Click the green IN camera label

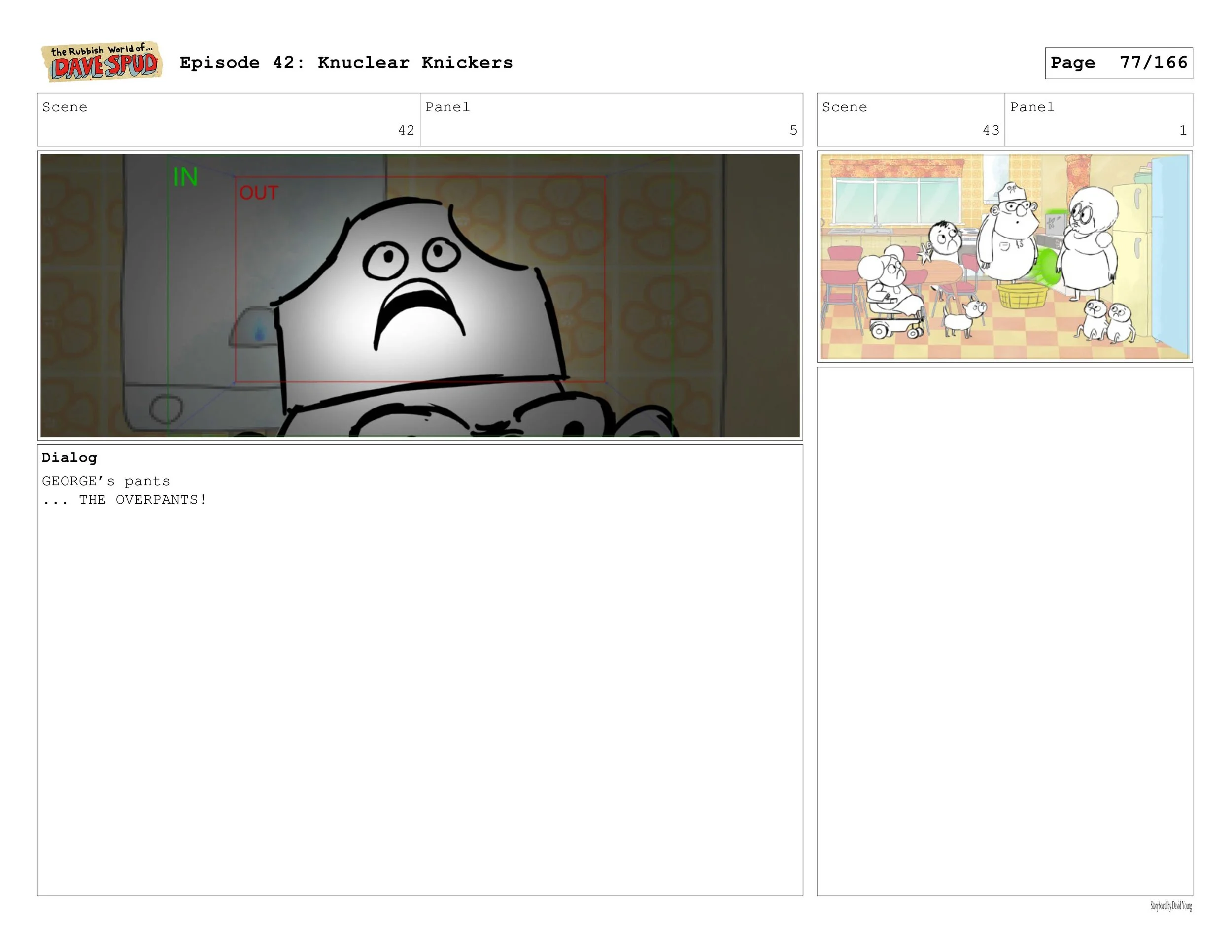[x=185, y=177]
